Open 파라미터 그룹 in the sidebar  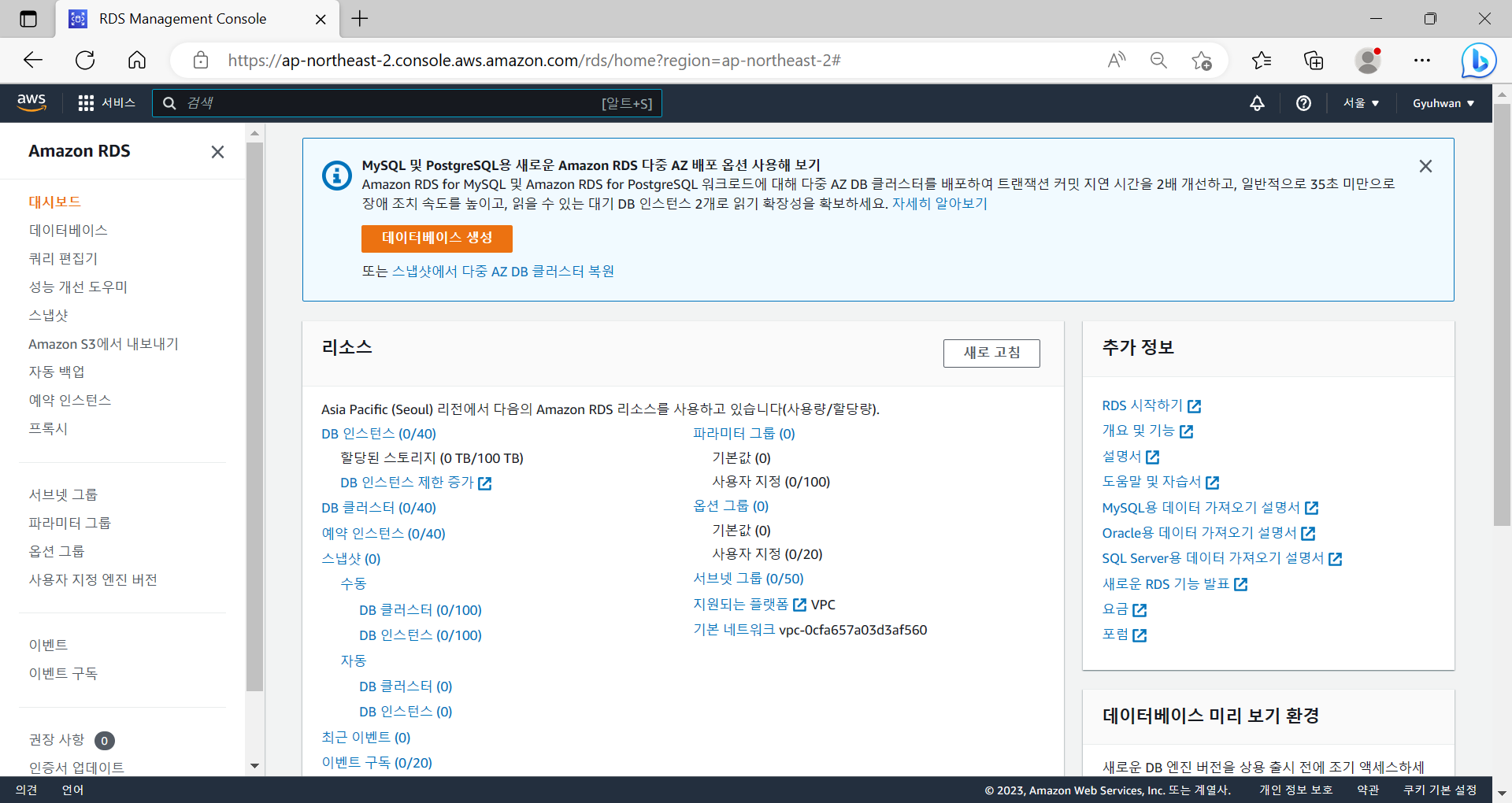[x=70, y=524]
